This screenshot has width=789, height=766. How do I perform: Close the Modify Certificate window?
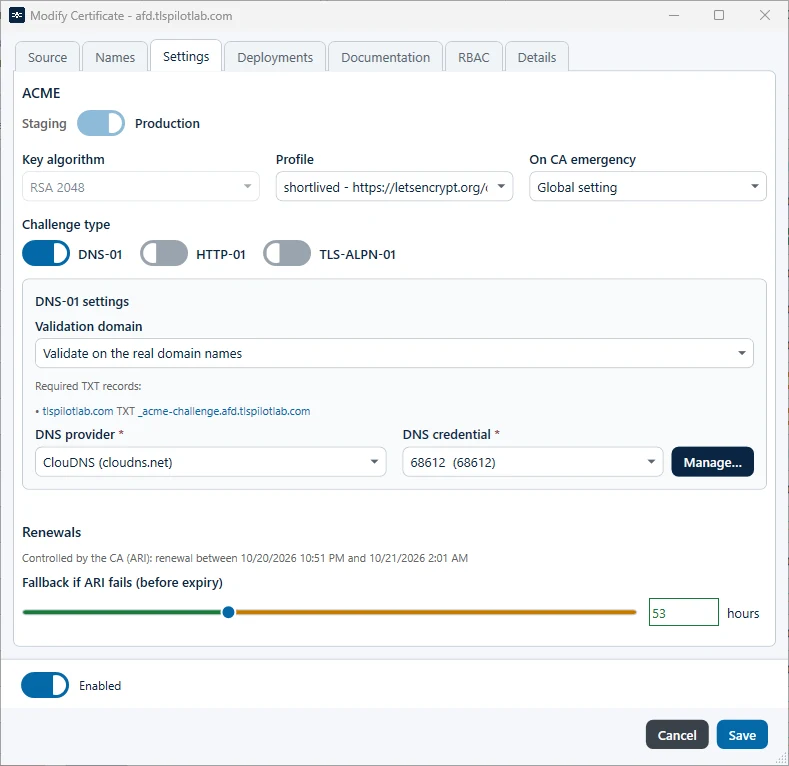tap(765, 15)
